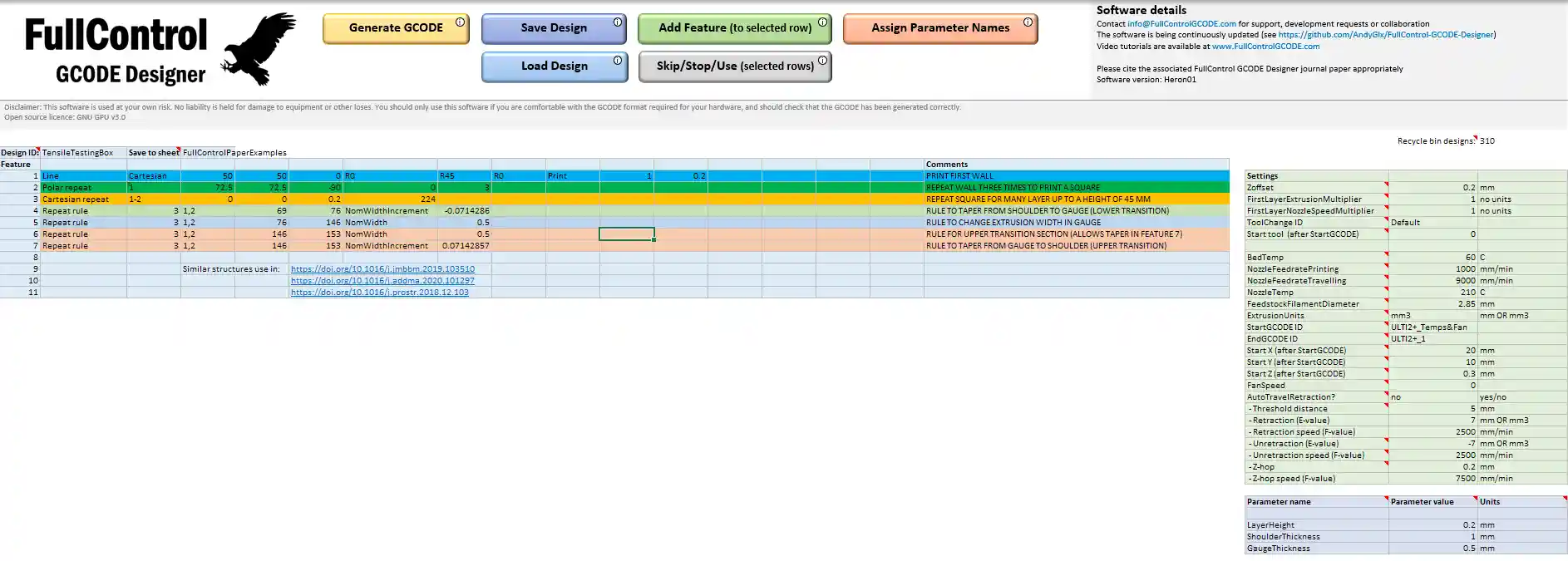Open the info@FullControlGCODE.com email link
Image resolution: width=1568 pixels, height=561 pixels.
pyautogui.click(x=1181, y=24)
